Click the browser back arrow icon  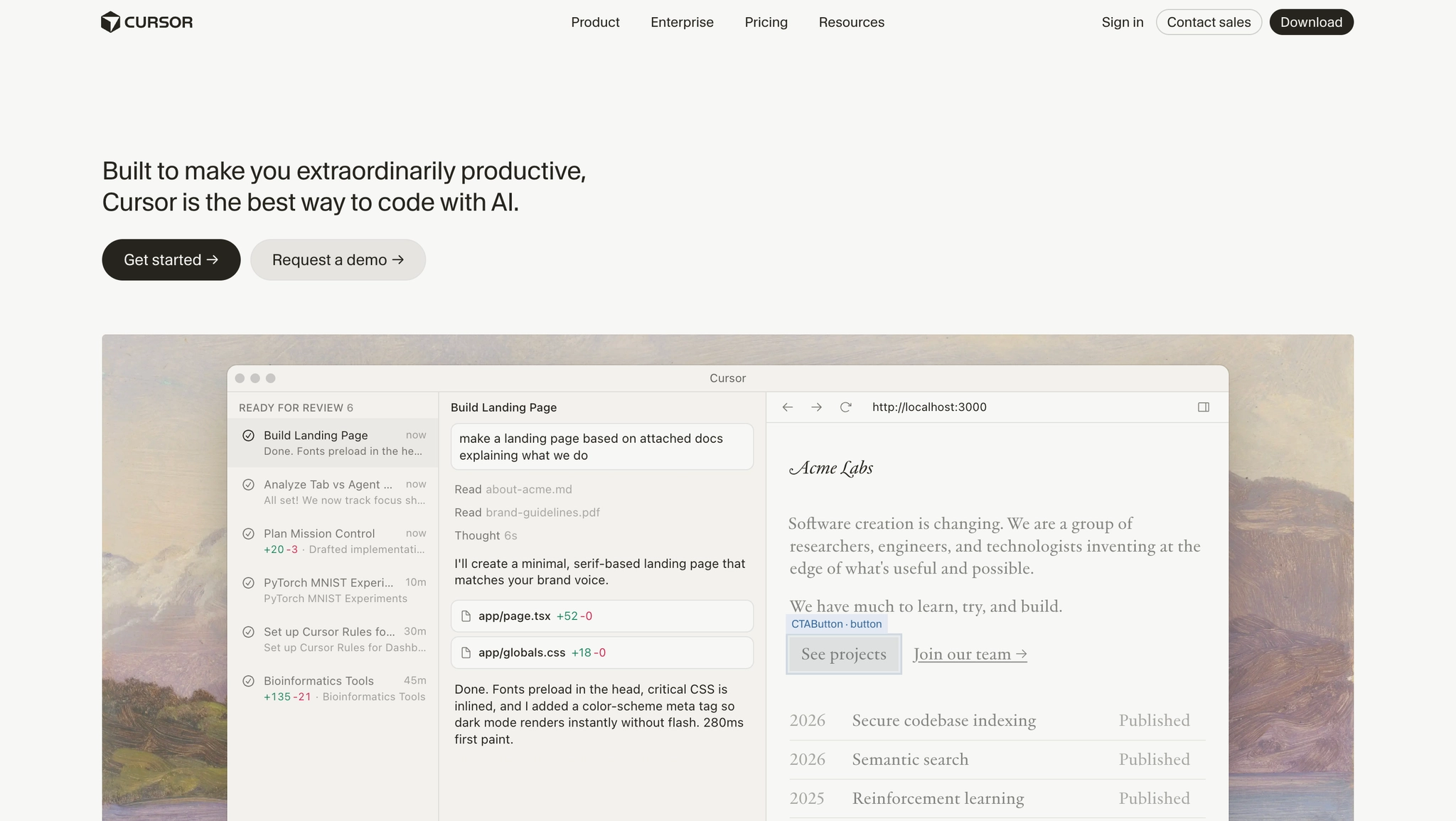[x=787, y=407]
